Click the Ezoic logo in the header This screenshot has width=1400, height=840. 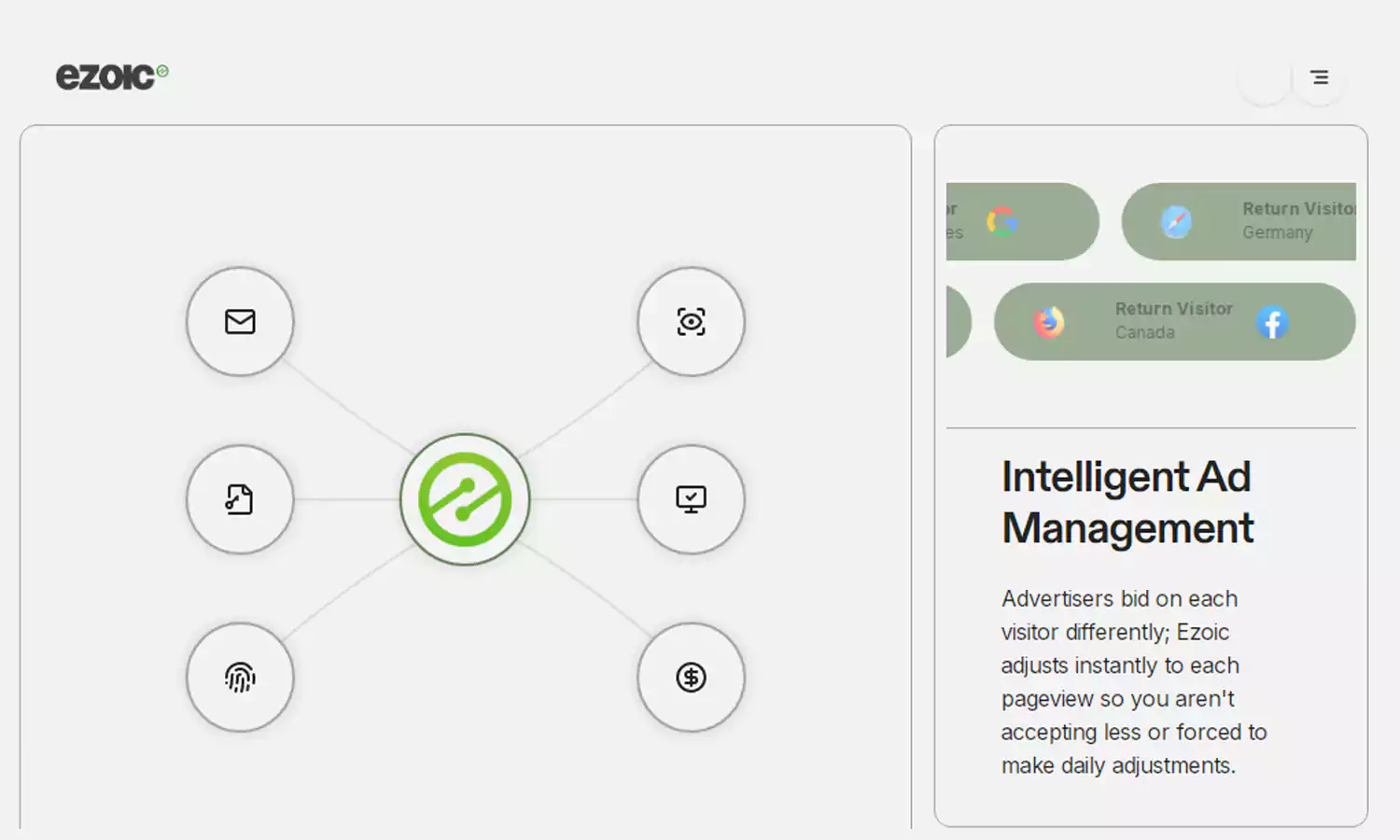tap(111, 77)
